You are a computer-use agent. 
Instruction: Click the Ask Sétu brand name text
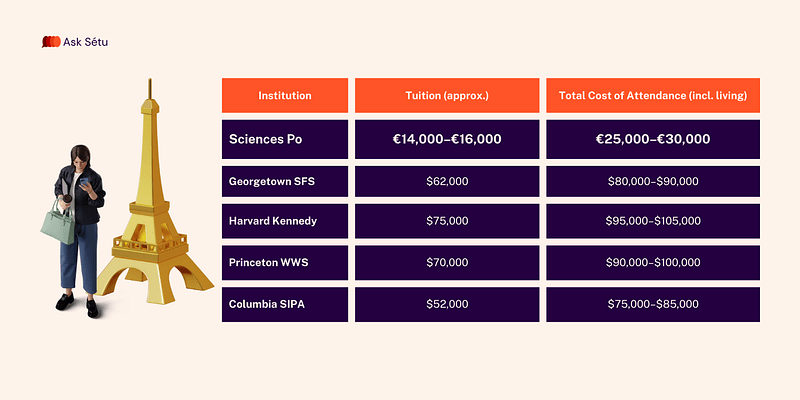click(86, 42)
